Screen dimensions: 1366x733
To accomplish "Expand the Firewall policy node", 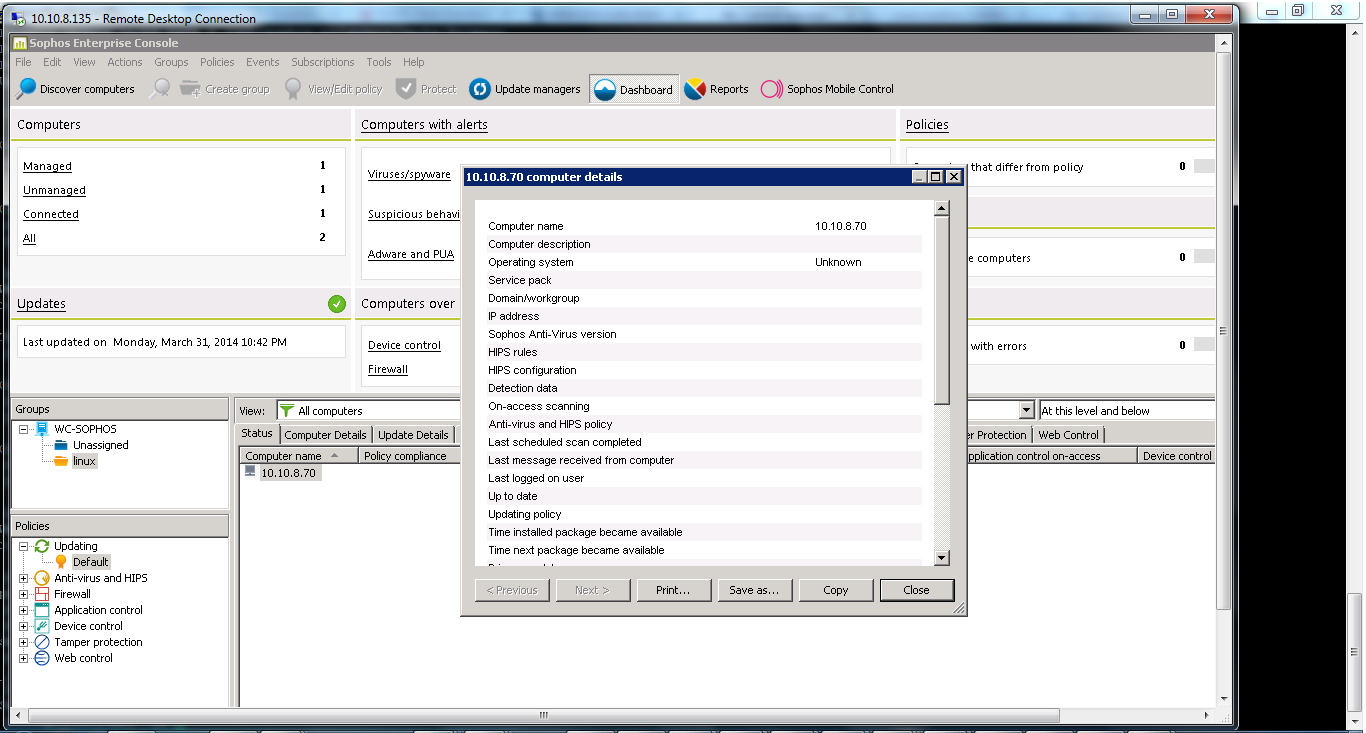I will tap(24, 594).
